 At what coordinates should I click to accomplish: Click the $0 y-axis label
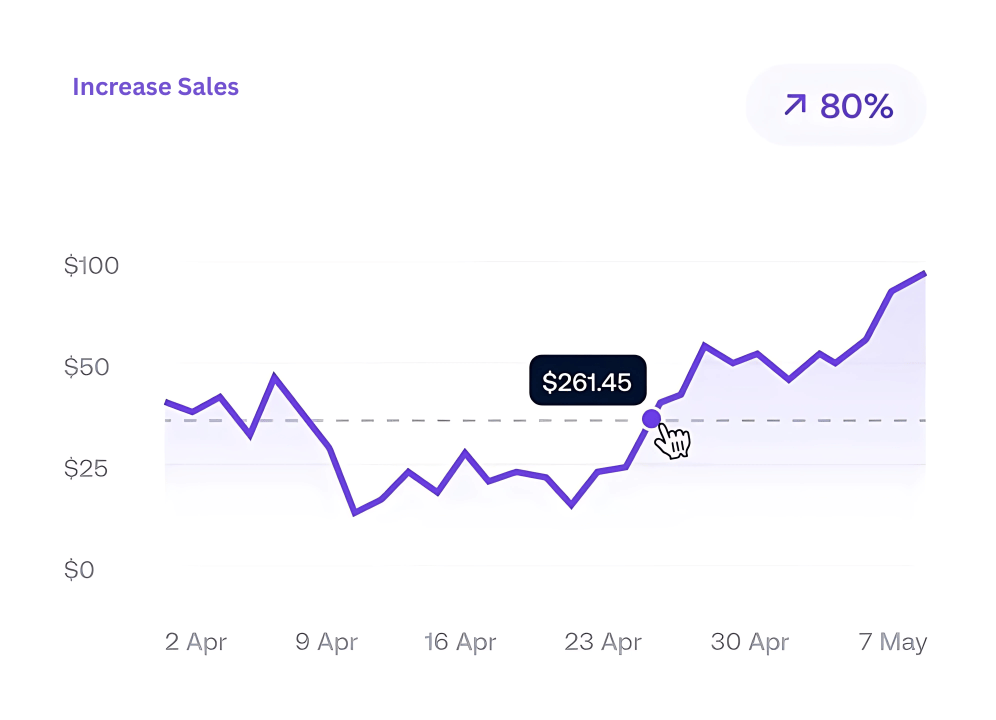[x=78, y=570]
